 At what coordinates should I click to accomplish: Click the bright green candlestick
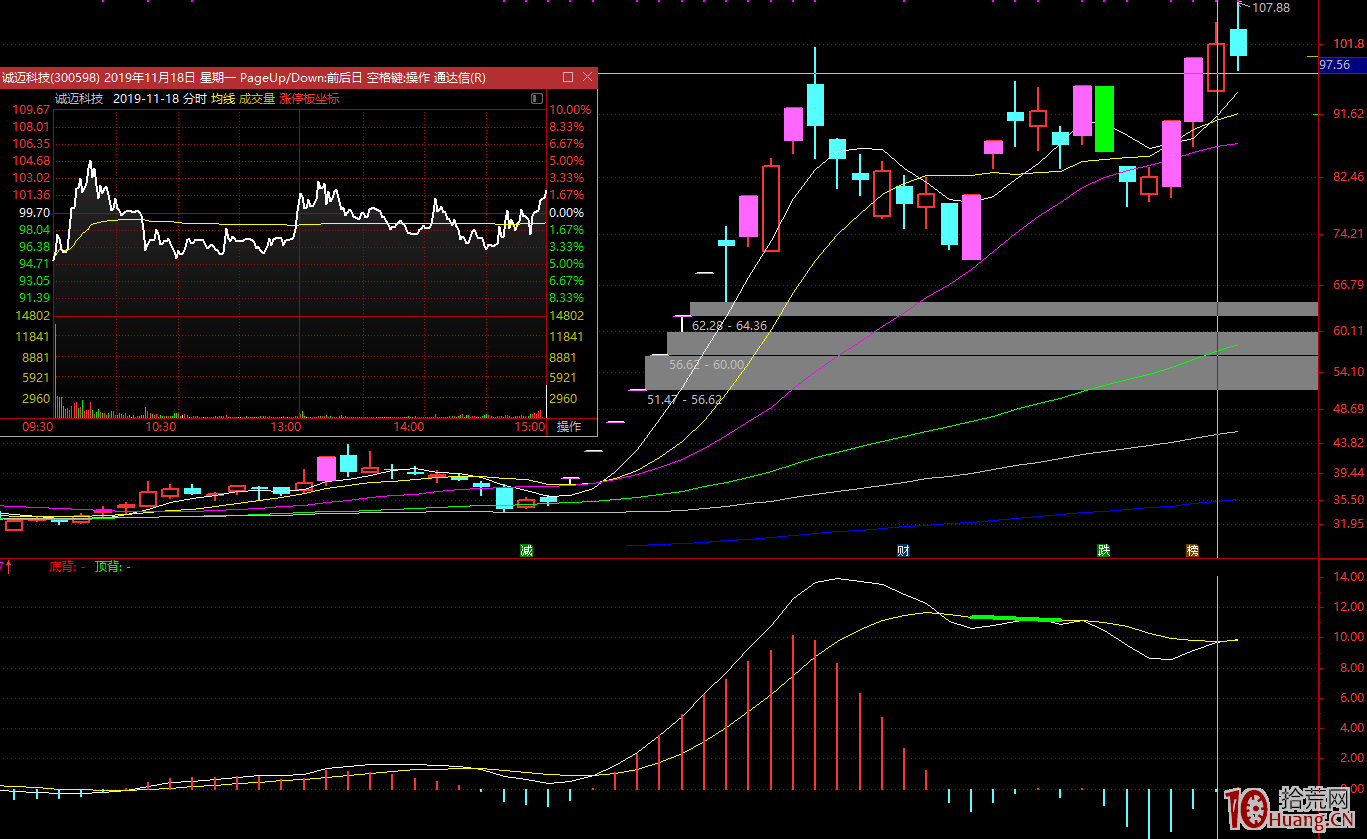1104,119
